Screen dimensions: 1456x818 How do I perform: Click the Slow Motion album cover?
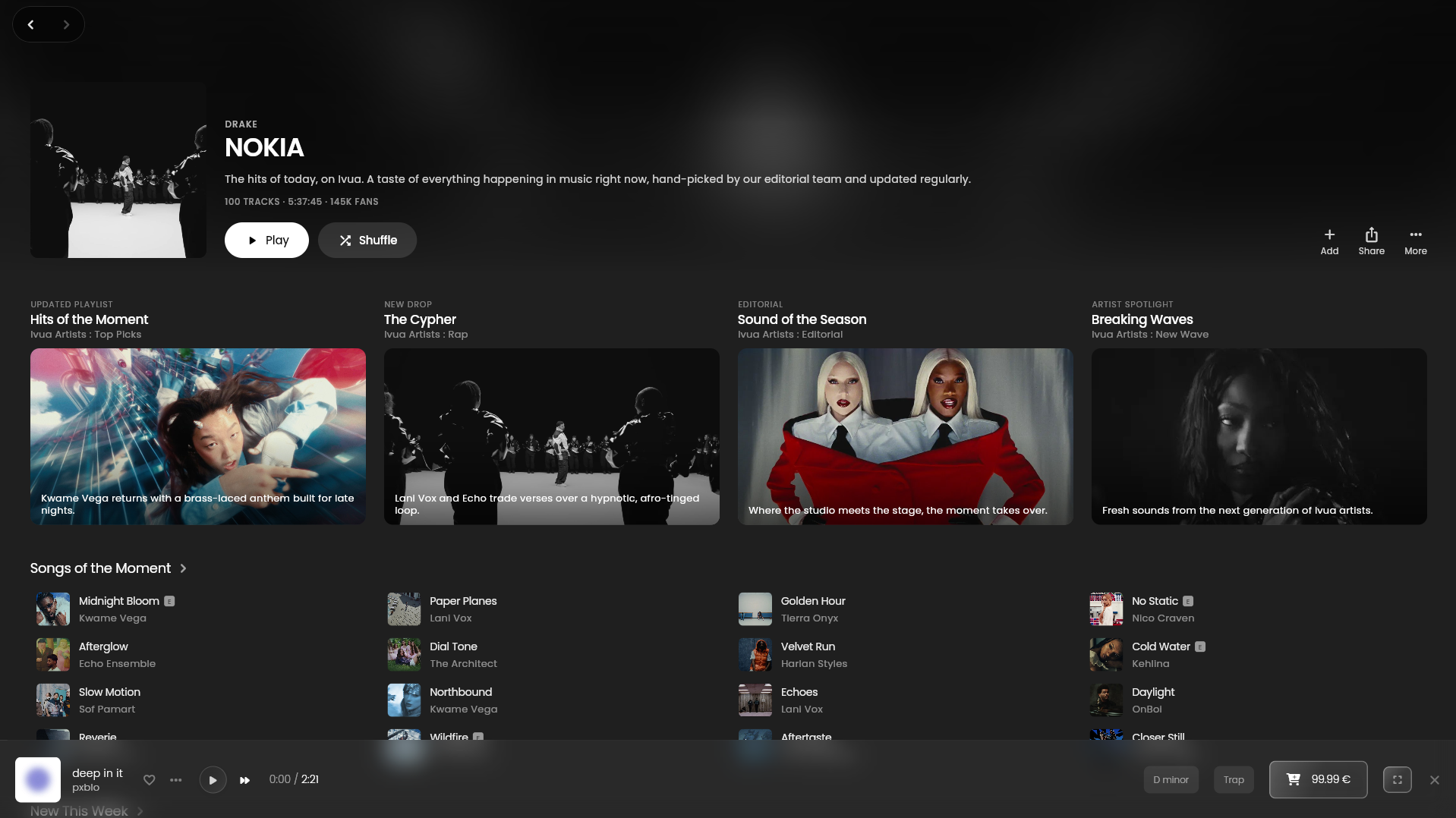53,700
